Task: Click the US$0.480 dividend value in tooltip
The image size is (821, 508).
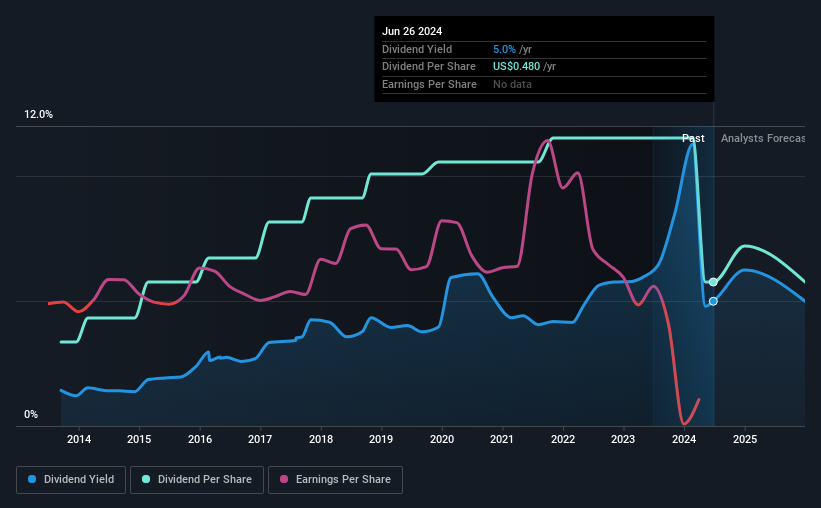Action: (x=516, y=67)
